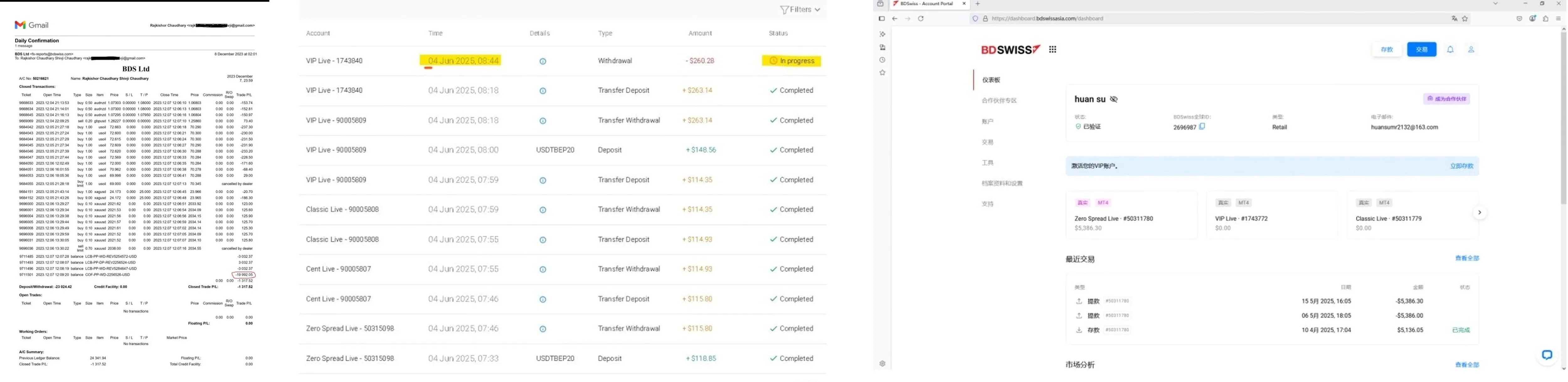The height and width of the screenshot is (382, 1568).
Task: Show next account cards with right chevron
Action: tap(1480, 212)
